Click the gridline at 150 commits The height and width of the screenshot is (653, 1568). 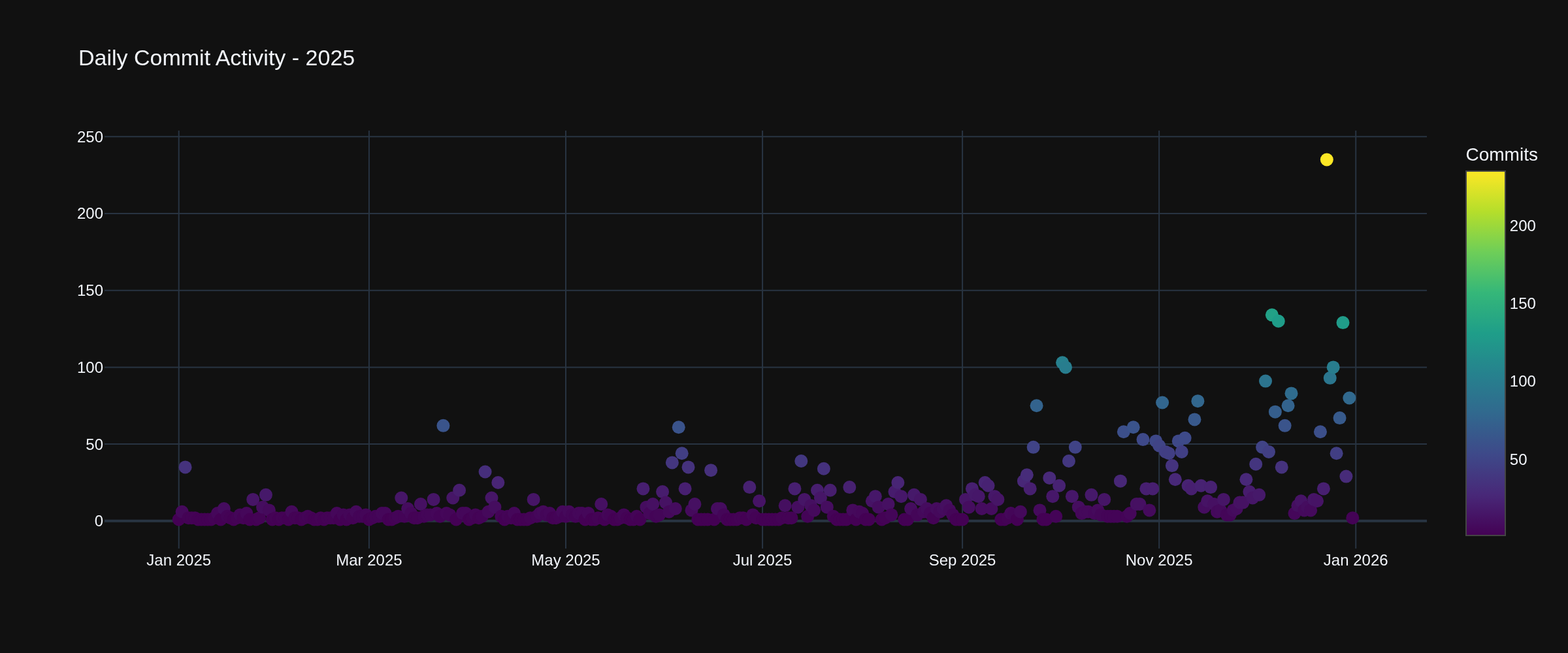click(x=784, y=291)
